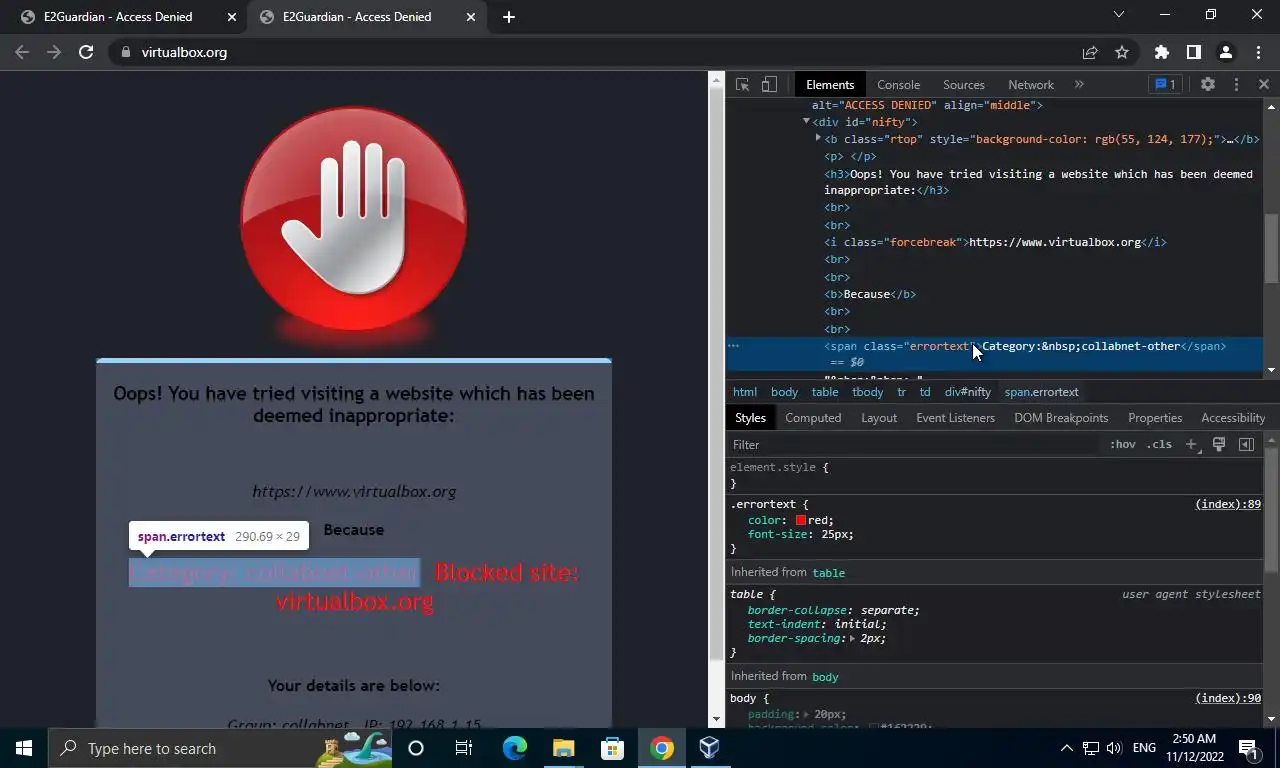Screen dimensions: 1280x768
Task: Share this page icon in address bar
Action: (1090, 52)
